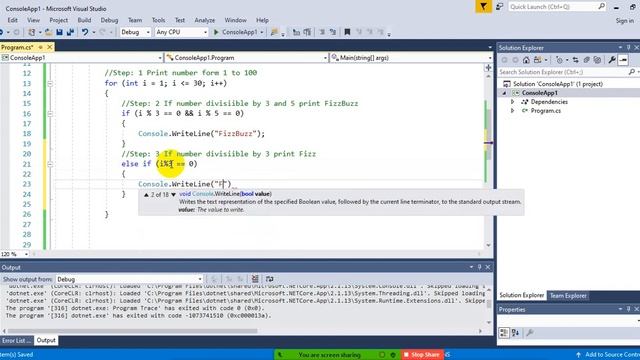Switch to the Error List tab
Image resolution: width=640 pixels, height=360 pixels.
[16, 340]
